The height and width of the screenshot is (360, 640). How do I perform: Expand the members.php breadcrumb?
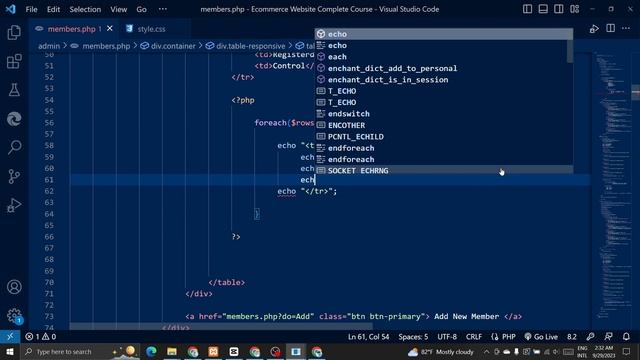tap(100, 46)
